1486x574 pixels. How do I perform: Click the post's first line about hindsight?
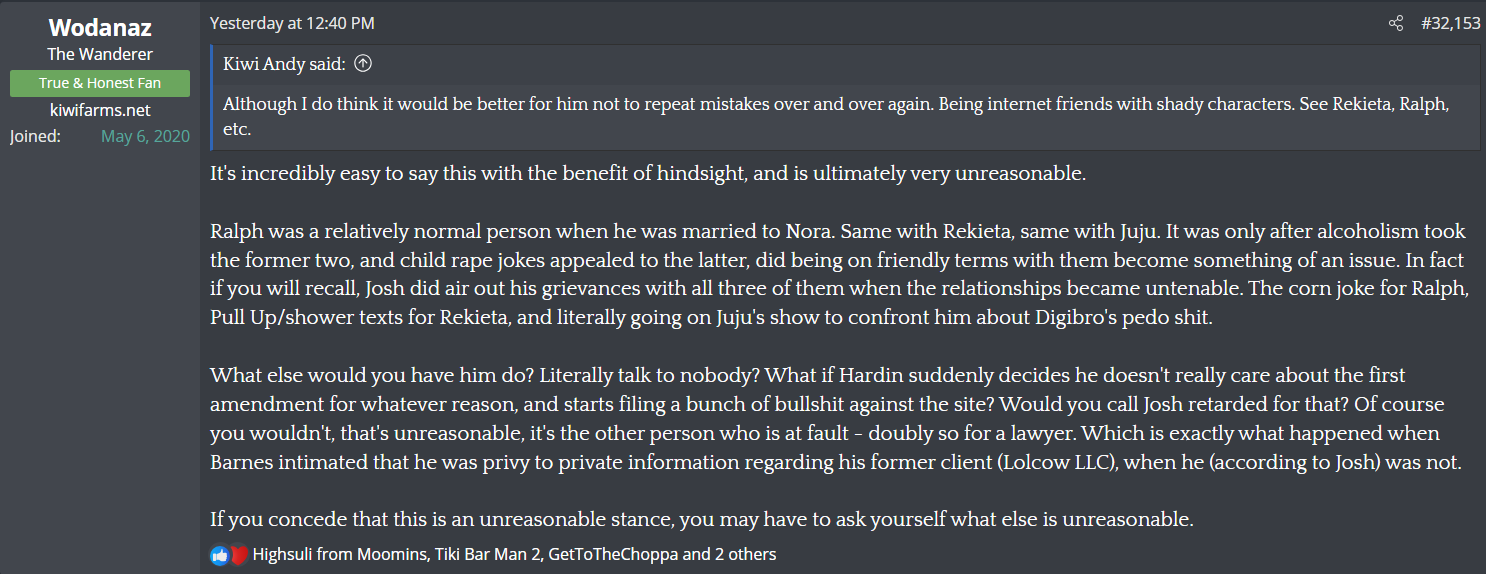647,173
